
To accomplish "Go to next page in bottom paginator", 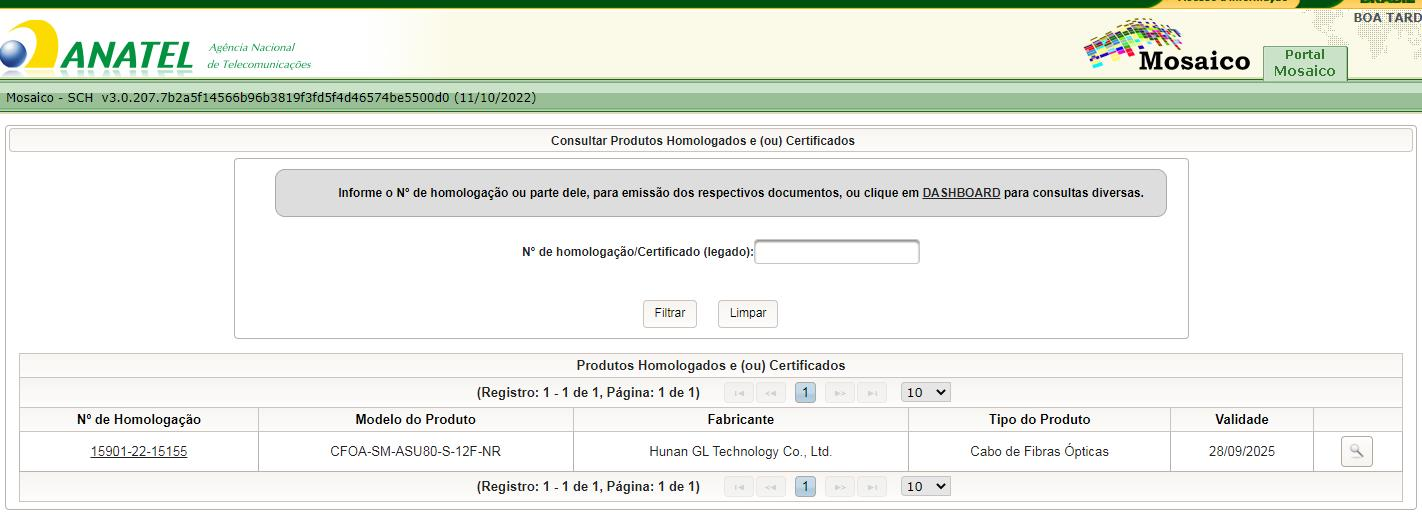I will [x=840, y=487].
